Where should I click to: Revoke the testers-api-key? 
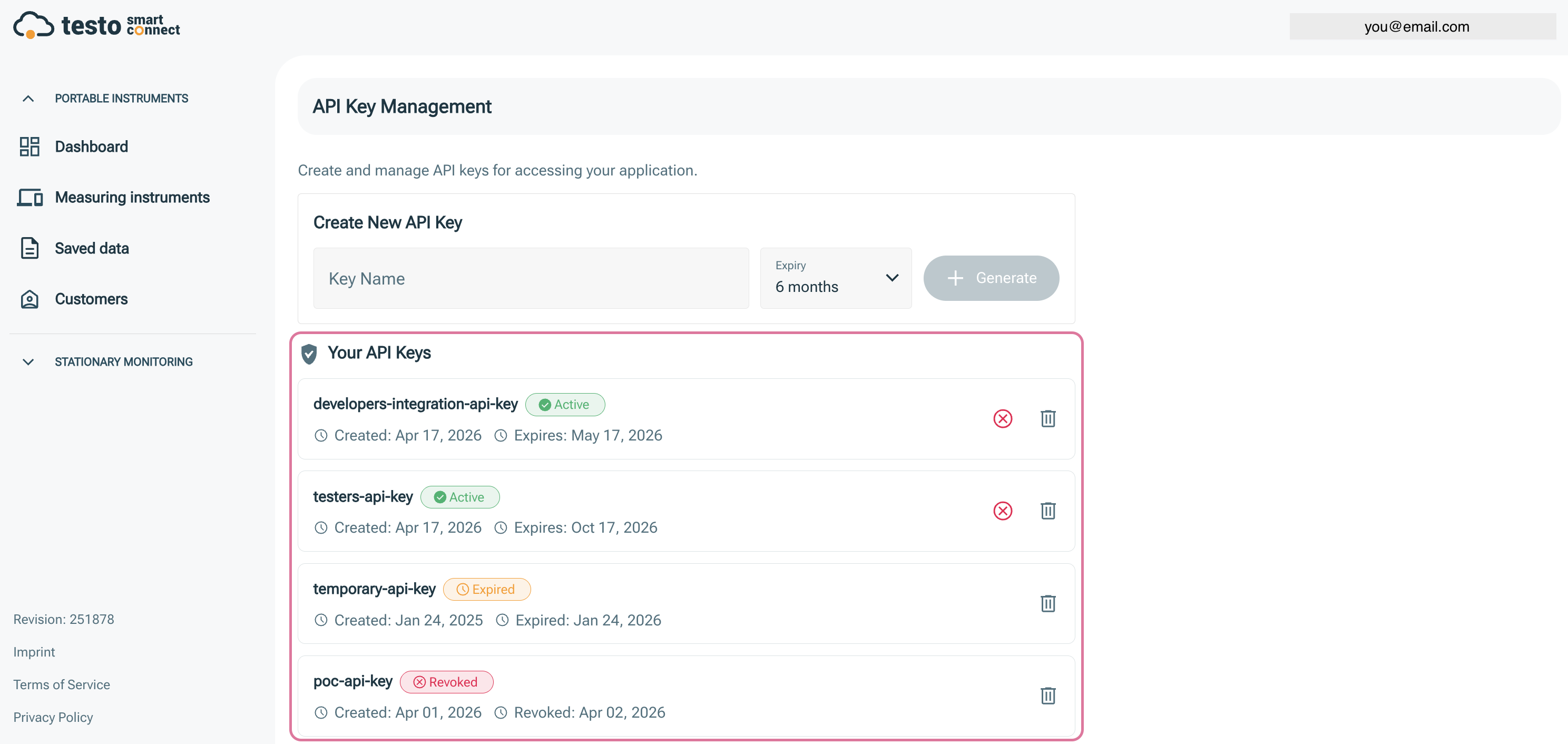coord(1003,510)
